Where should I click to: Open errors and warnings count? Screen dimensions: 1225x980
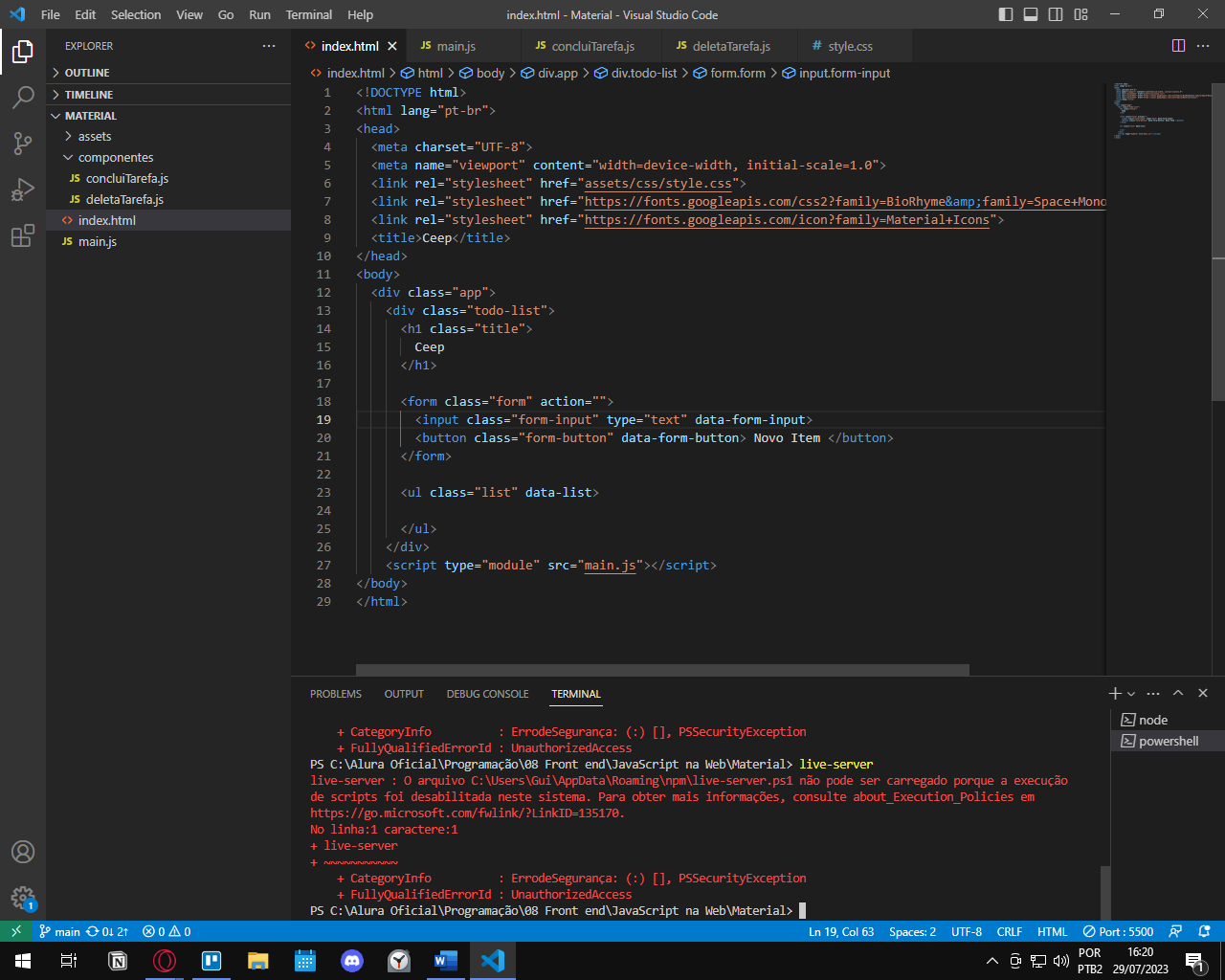click(167, 931)
